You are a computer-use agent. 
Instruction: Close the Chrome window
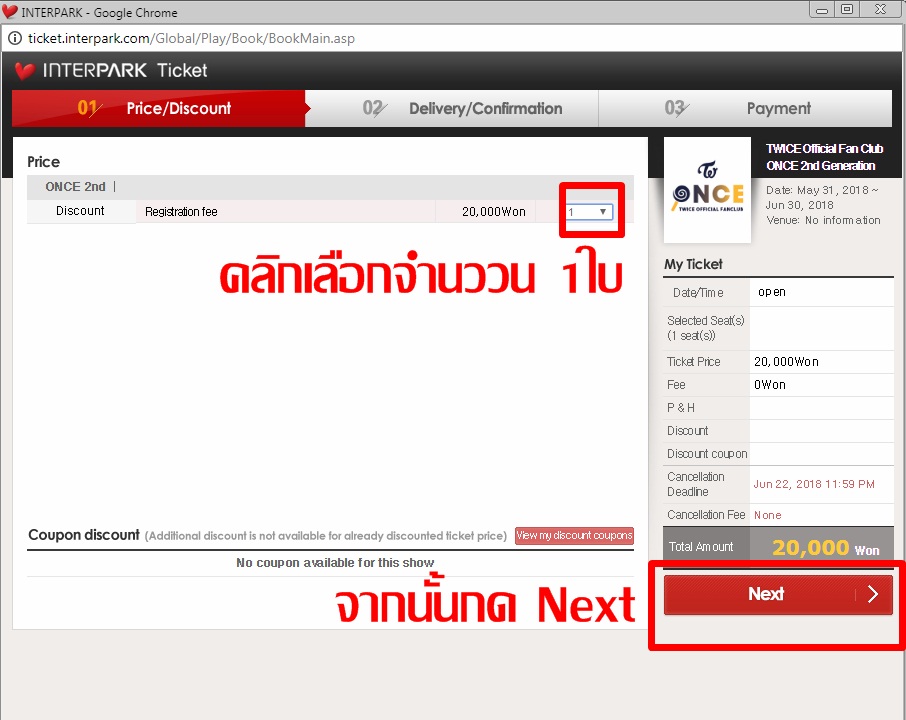(x=881, y=10)
